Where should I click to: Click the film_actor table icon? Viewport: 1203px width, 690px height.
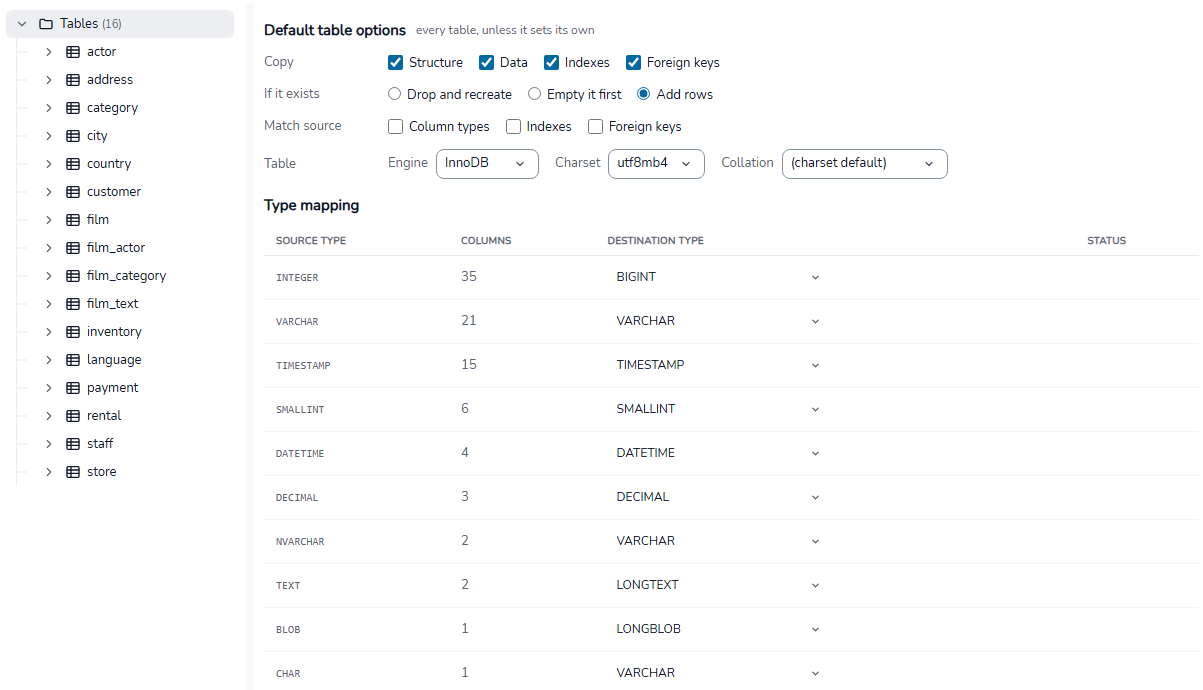point(73,248)
